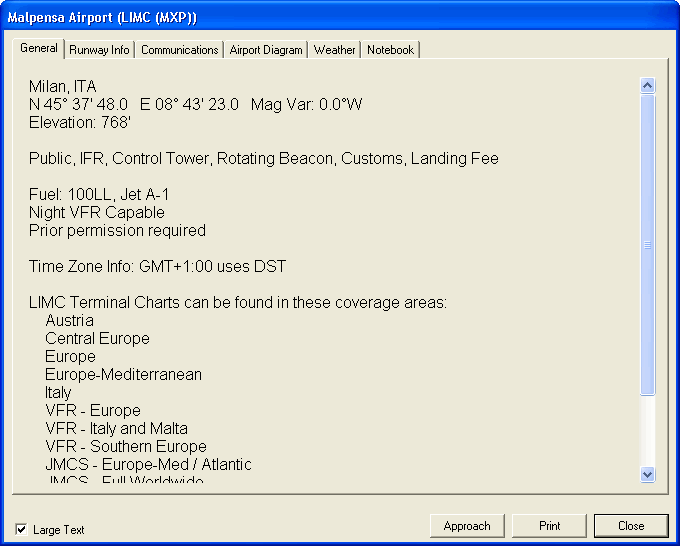This screenshot has height=546, width=680.
Task: Click the coordinates line with Mag Var
Action: point(195,105)
